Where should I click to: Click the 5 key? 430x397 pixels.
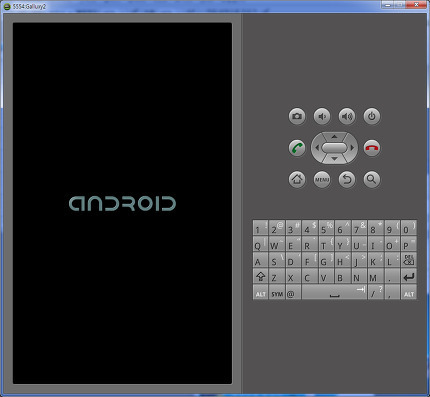pos(326,228)
